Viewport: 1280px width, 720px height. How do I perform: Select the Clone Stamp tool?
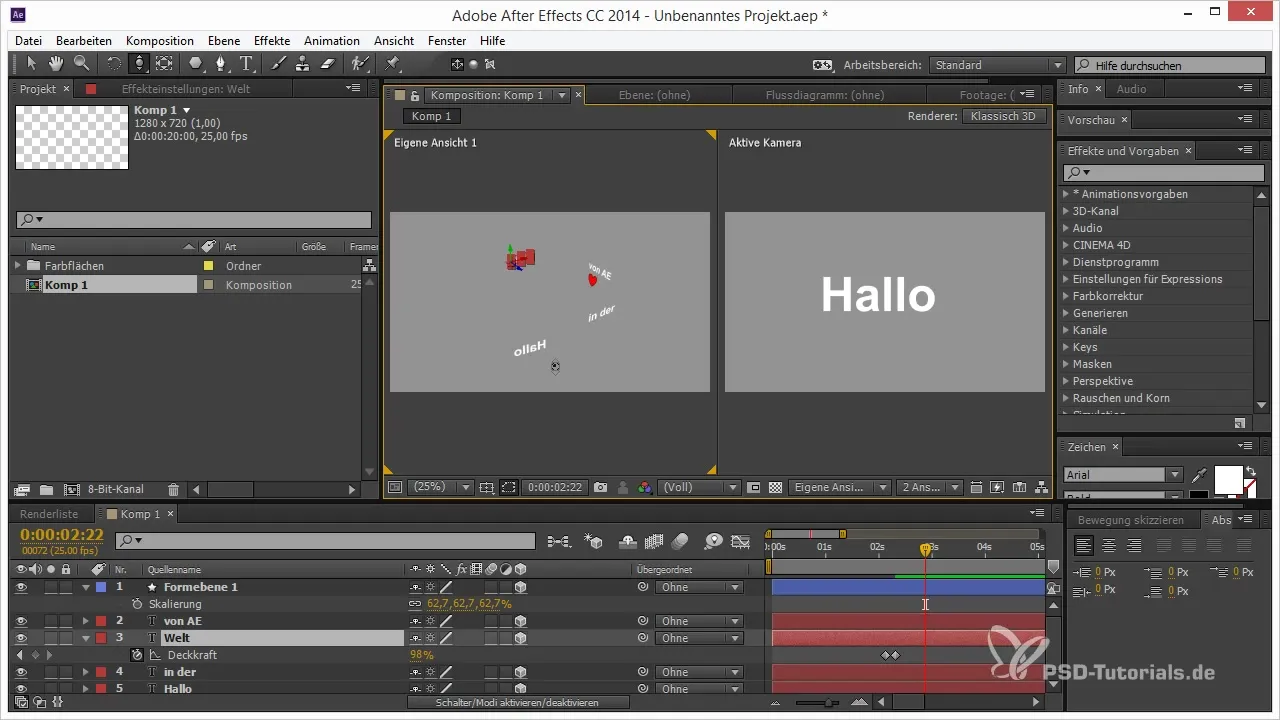point(303,64)
